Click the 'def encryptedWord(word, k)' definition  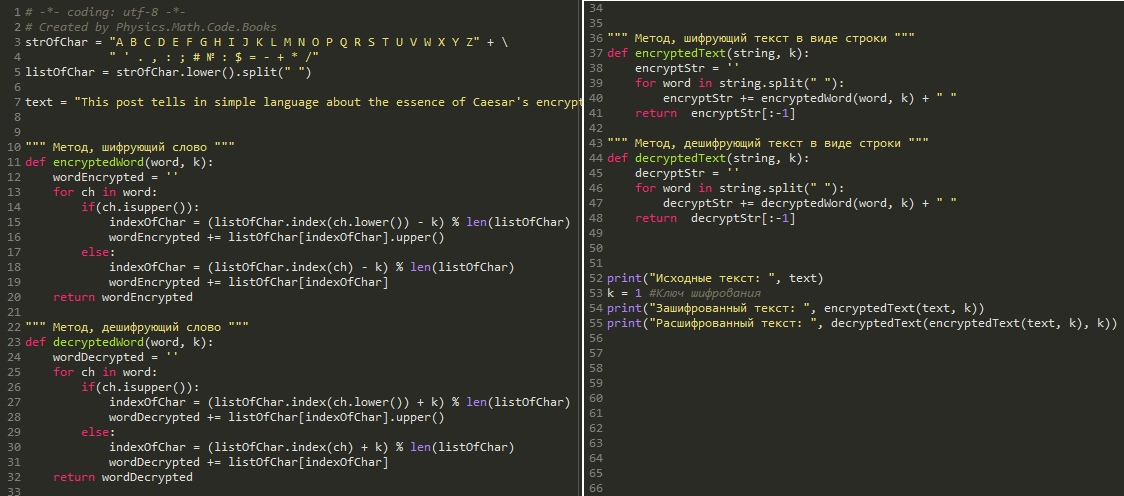(x=119, y=162)
